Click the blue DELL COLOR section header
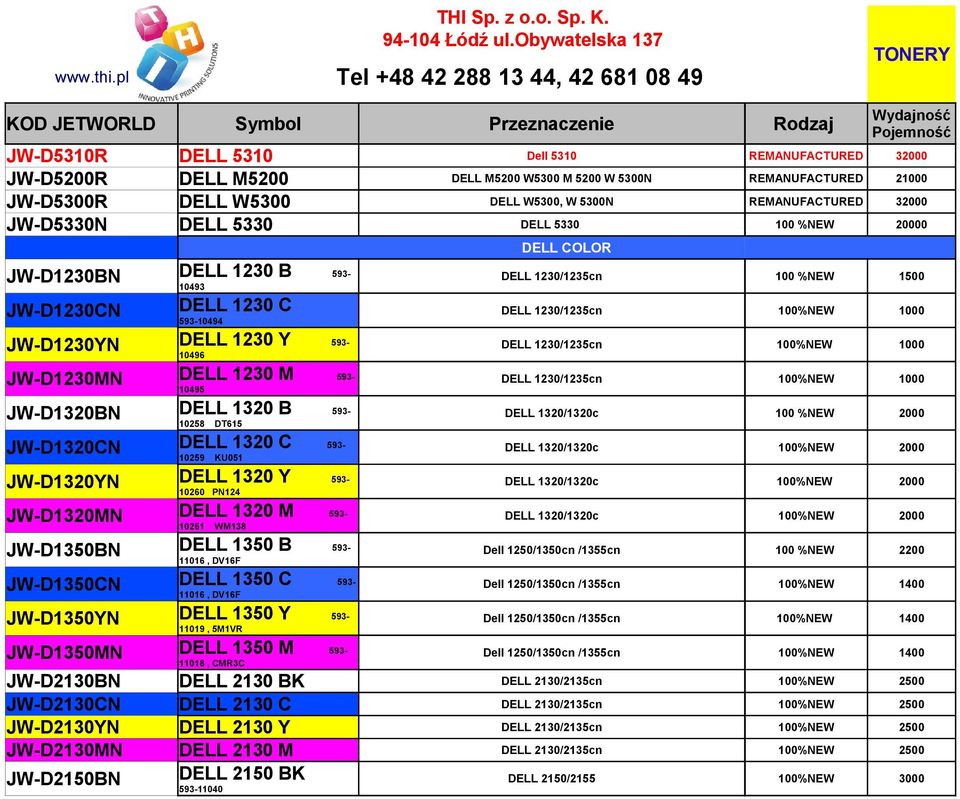 566,248
